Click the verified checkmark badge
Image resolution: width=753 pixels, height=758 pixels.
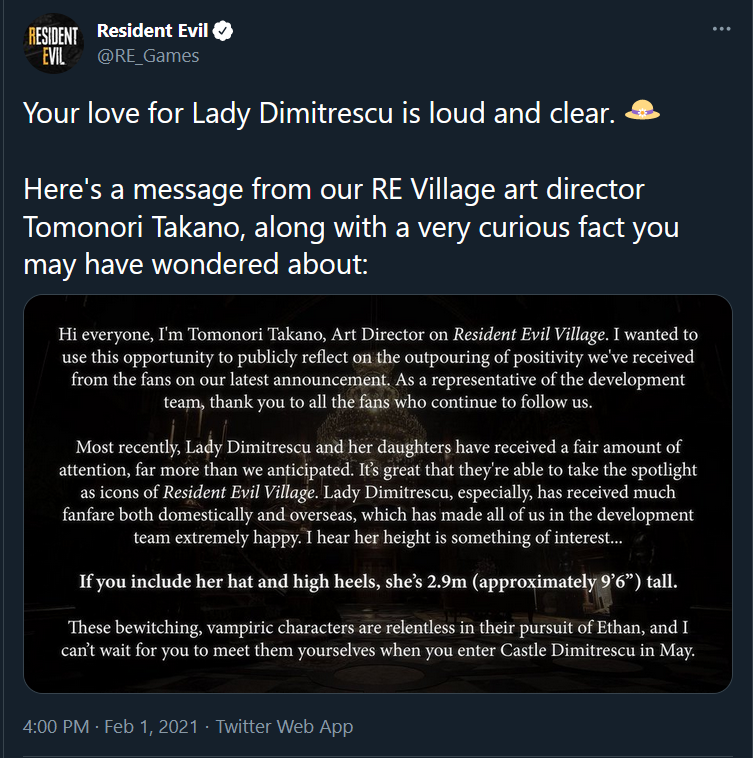223,31
